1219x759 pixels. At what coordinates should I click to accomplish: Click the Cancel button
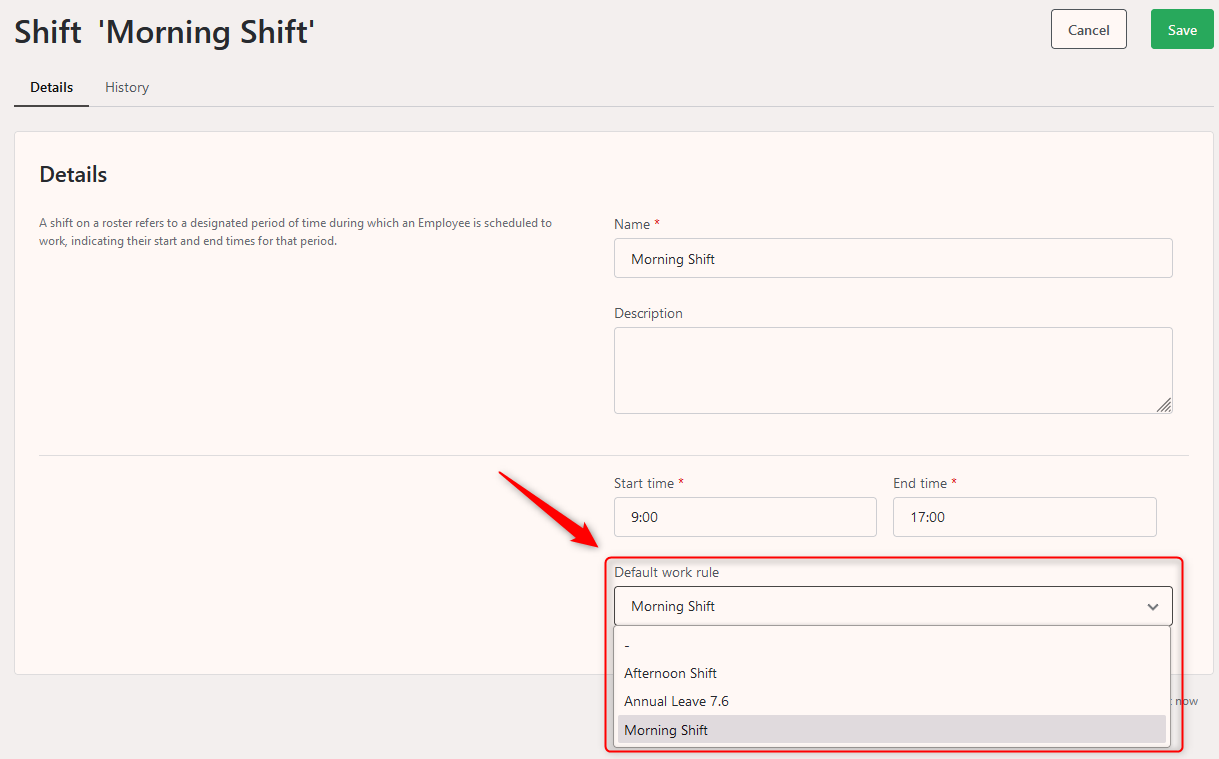(1089, 29)
